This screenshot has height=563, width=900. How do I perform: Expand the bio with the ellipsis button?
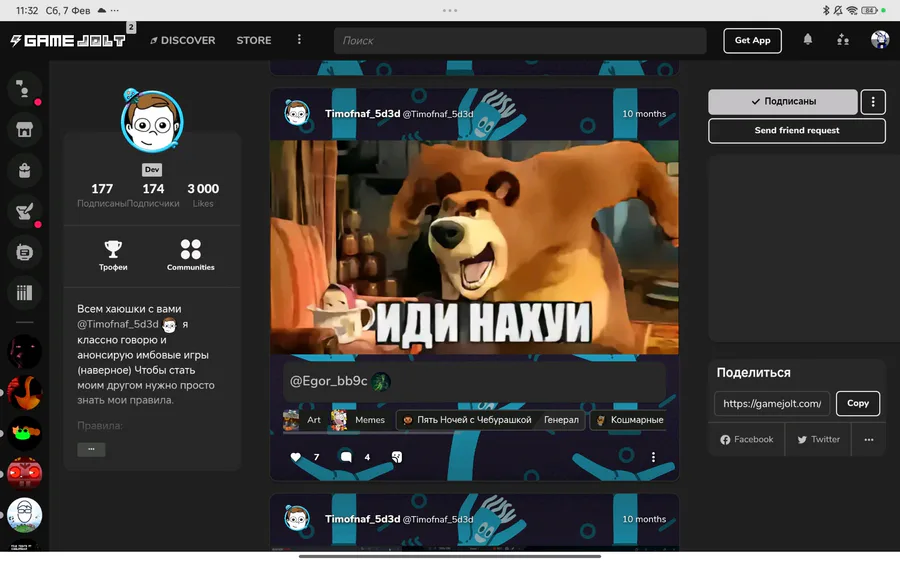click(x=91, y=449)
